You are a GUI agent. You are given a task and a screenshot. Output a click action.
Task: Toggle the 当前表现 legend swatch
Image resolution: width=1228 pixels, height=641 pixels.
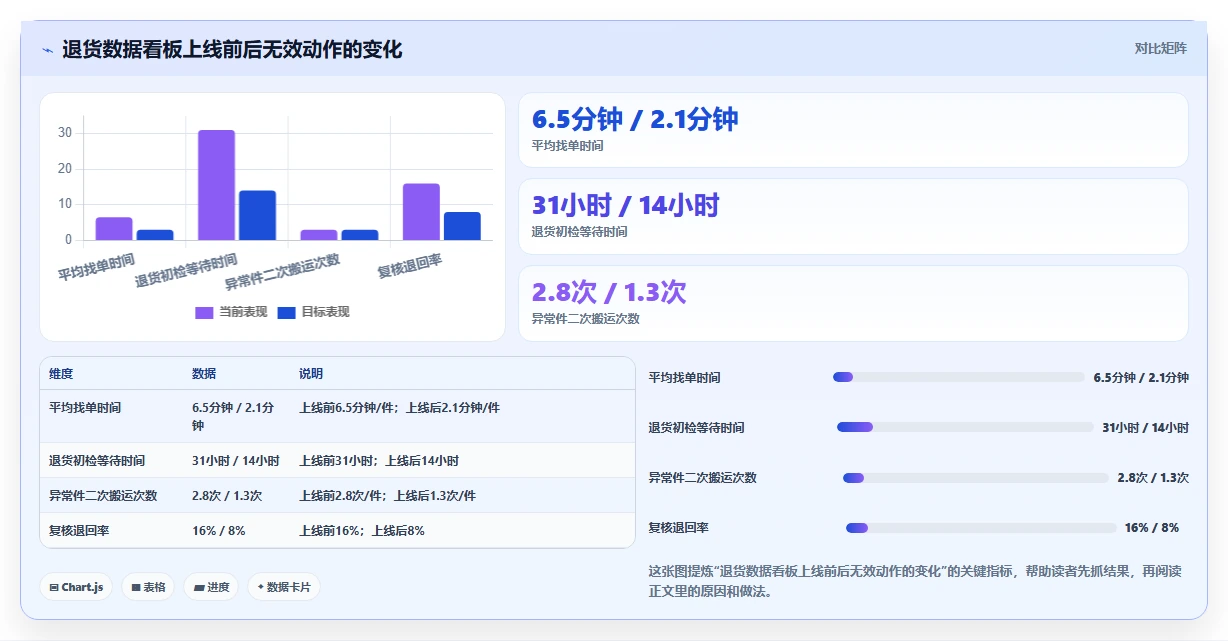tap(204, 312)
